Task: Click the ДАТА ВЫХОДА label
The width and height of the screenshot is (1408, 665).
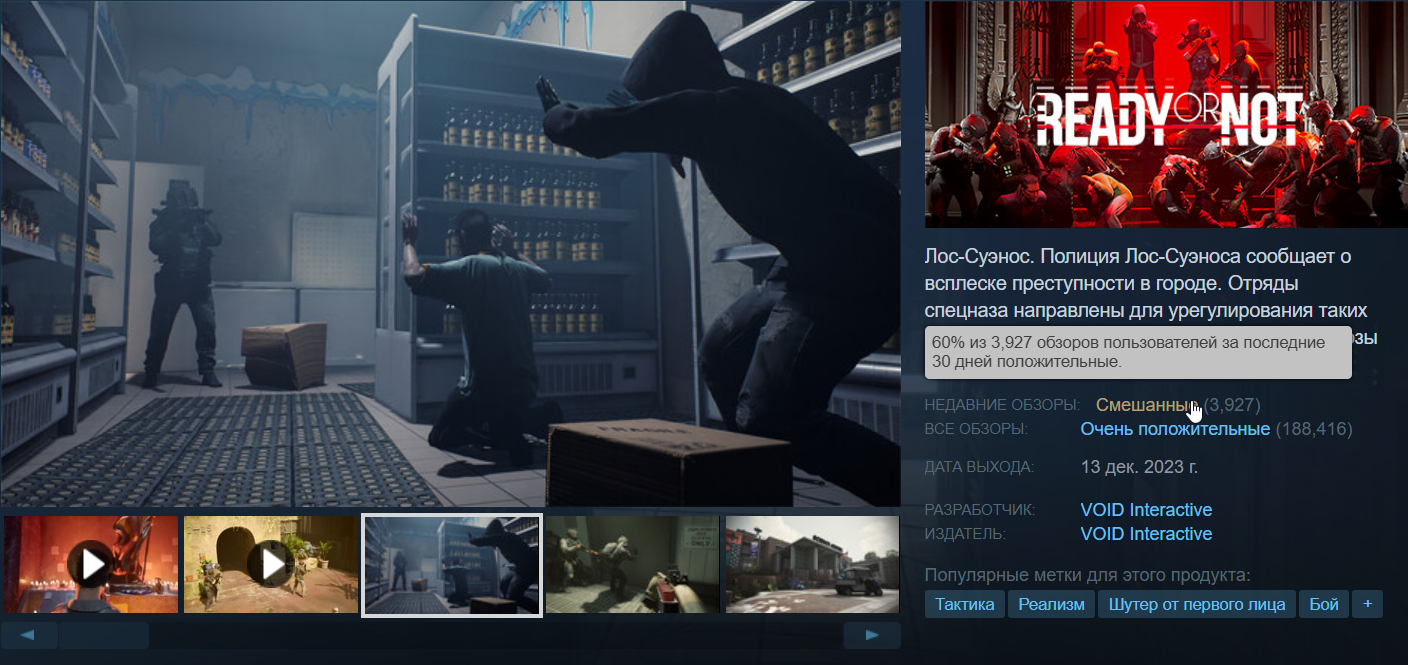Action: (x=979, y=467)
